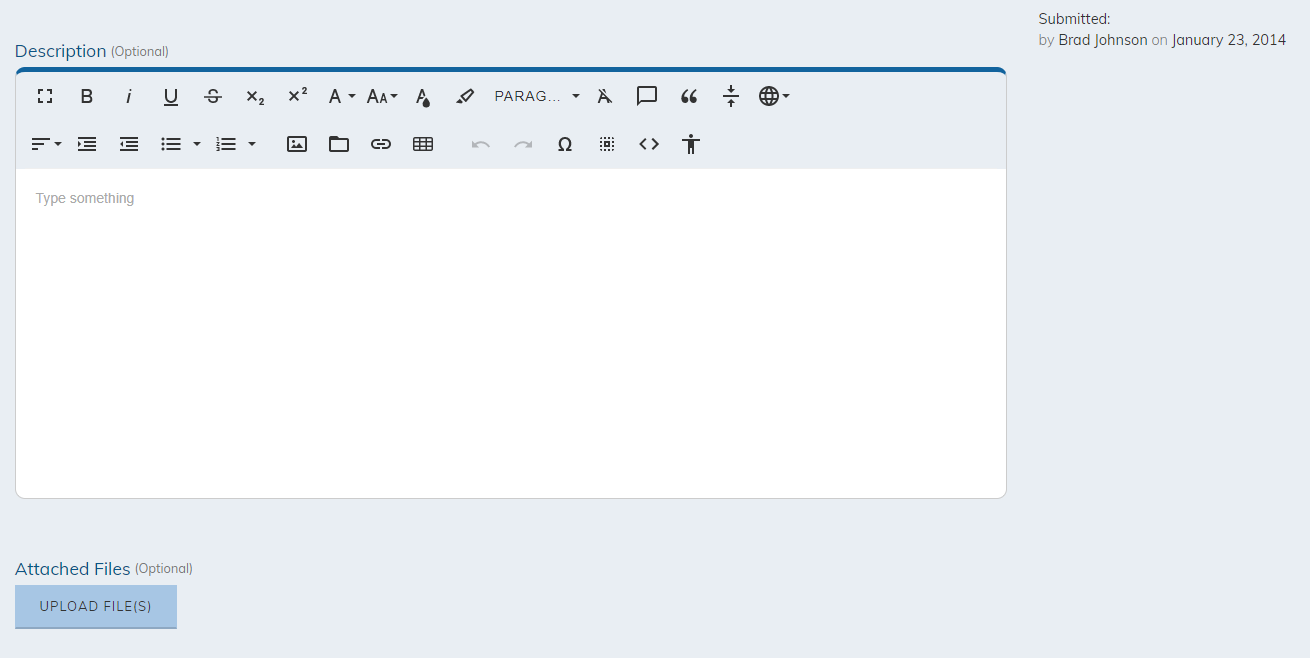
Task: Open the text color picker
Action: point(423,96)
